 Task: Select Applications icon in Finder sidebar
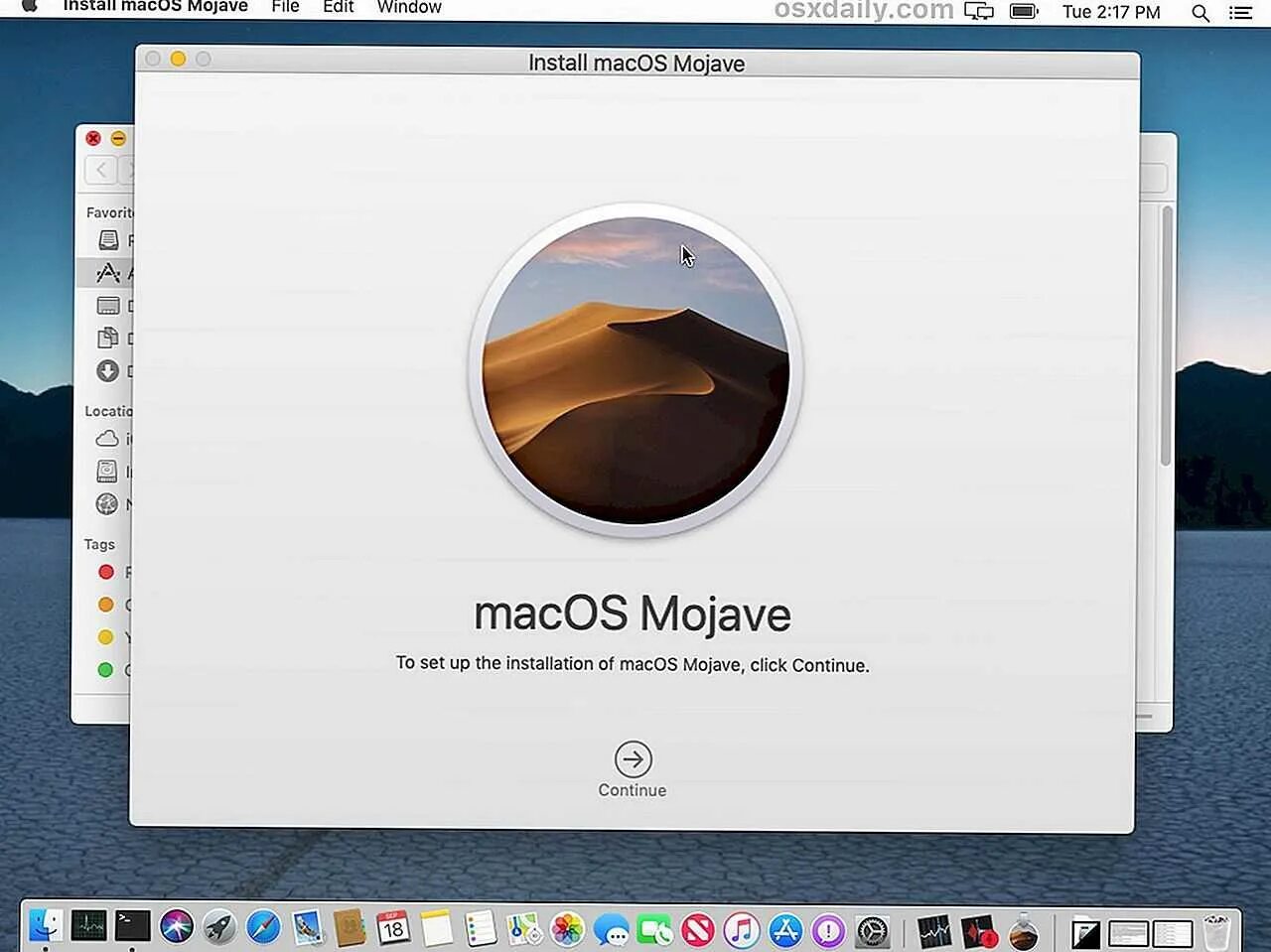[108, 272]
